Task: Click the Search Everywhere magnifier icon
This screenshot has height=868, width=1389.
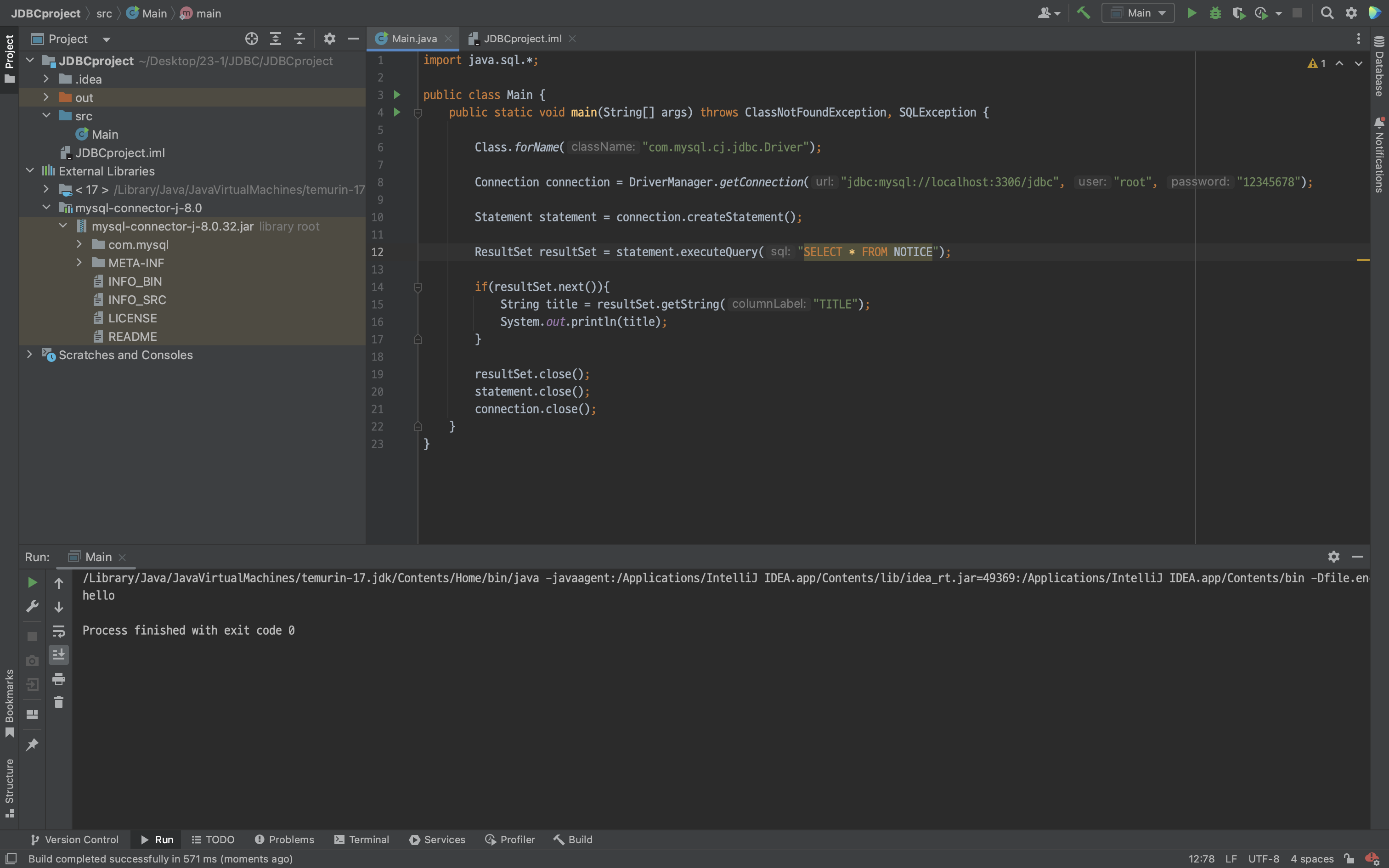Action: pos(1327,13)
